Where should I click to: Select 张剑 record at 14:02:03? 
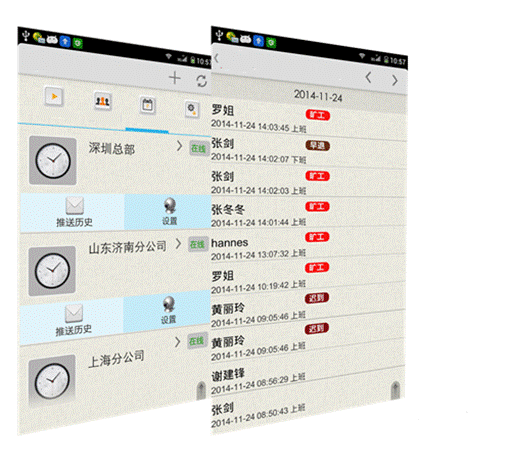(308, 181)
